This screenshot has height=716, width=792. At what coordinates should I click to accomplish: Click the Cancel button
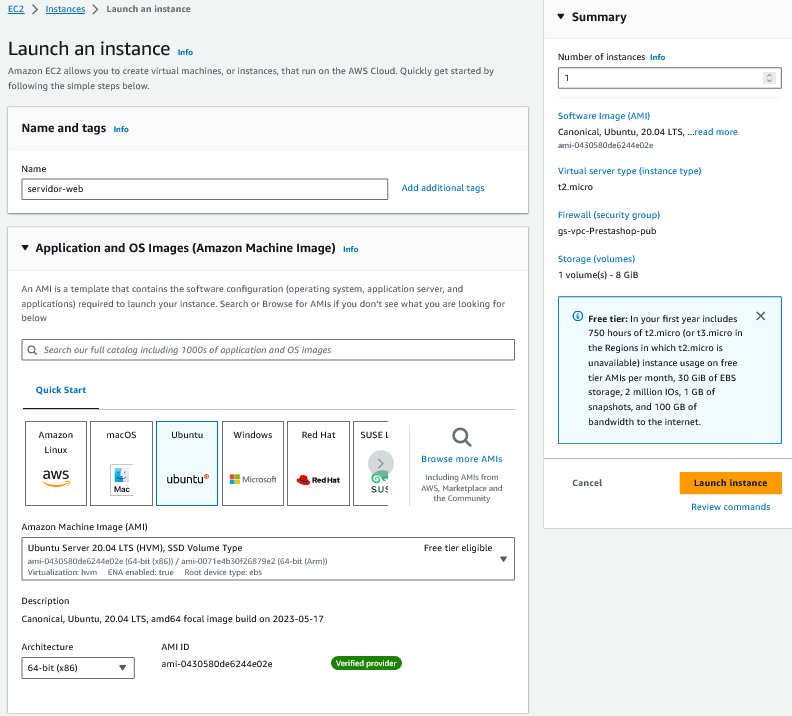point(587,483)
